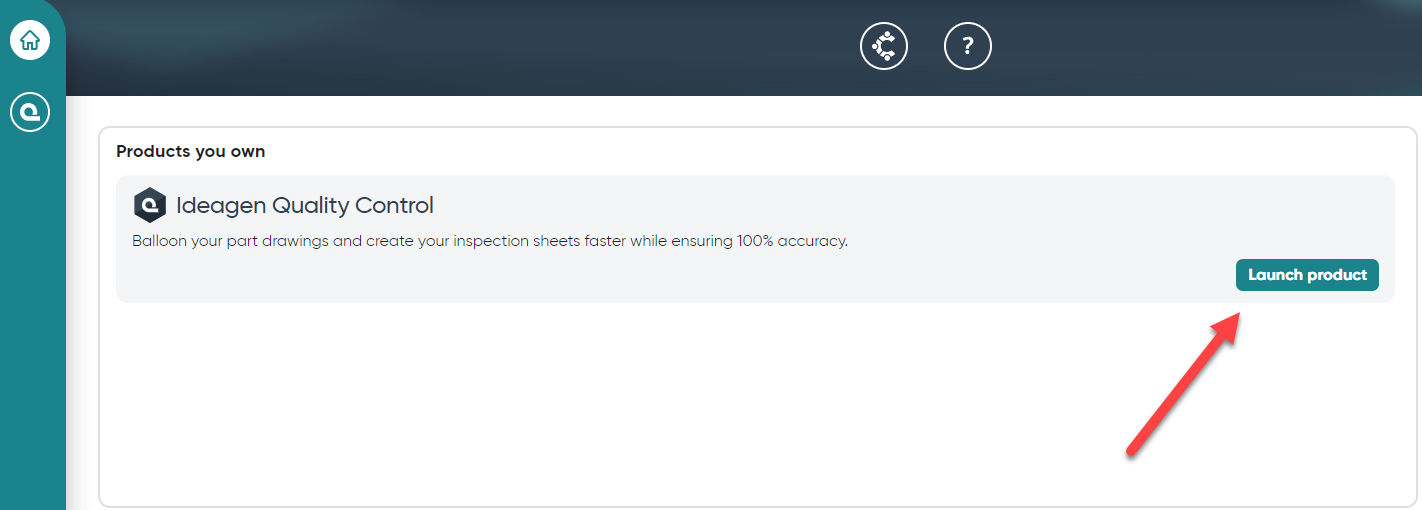Image resolution: width=1422 pixels, height=510 pixels.
Task: Open the Ideagen logo icon in sidebar
Action: 30,112
